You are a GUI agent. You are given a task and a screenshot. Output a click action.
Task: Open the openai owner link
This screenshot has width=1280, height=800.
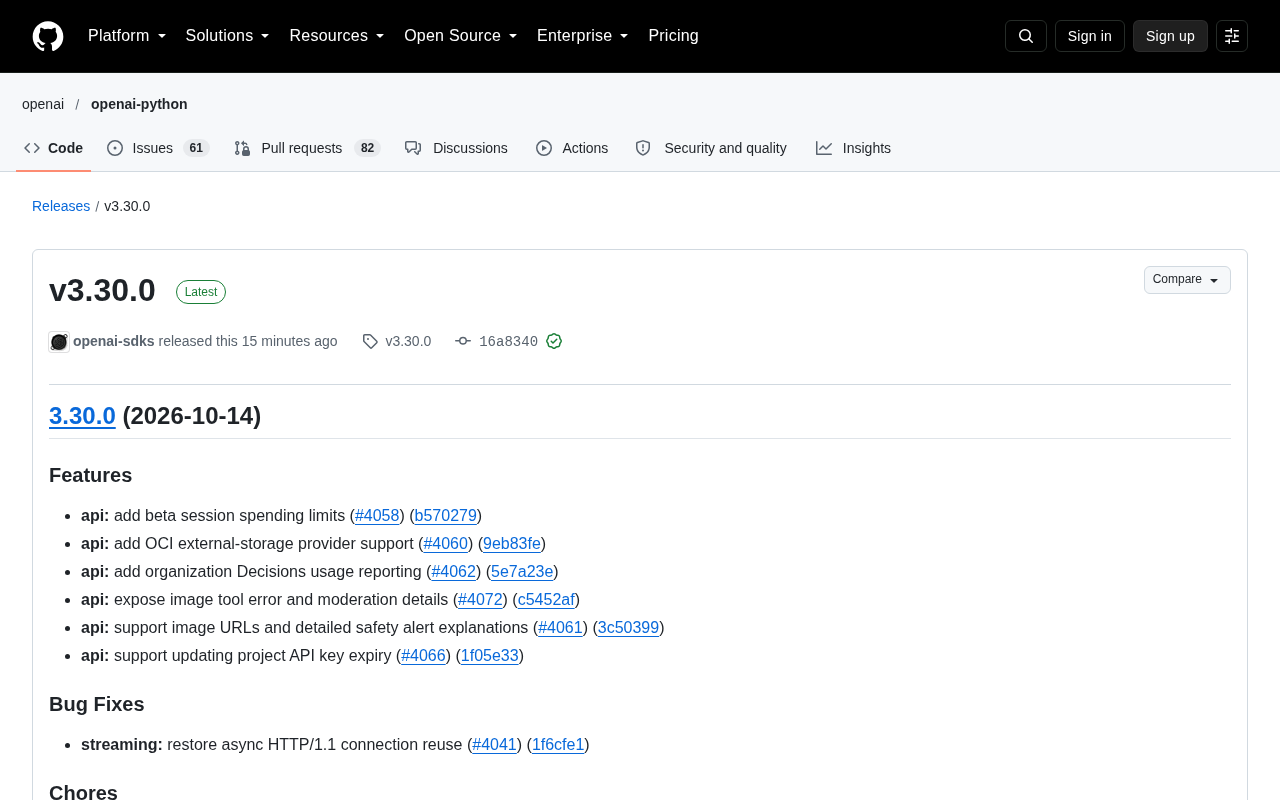click(43, 104)
